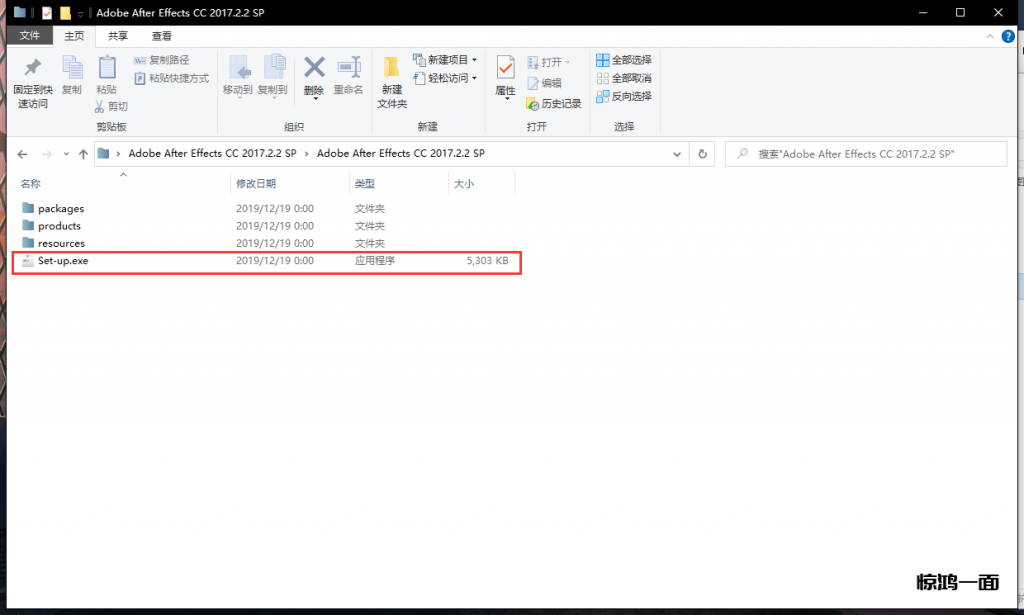Select the Set-up.exe file
This screenshot has width=1024, height=615.
63,261
